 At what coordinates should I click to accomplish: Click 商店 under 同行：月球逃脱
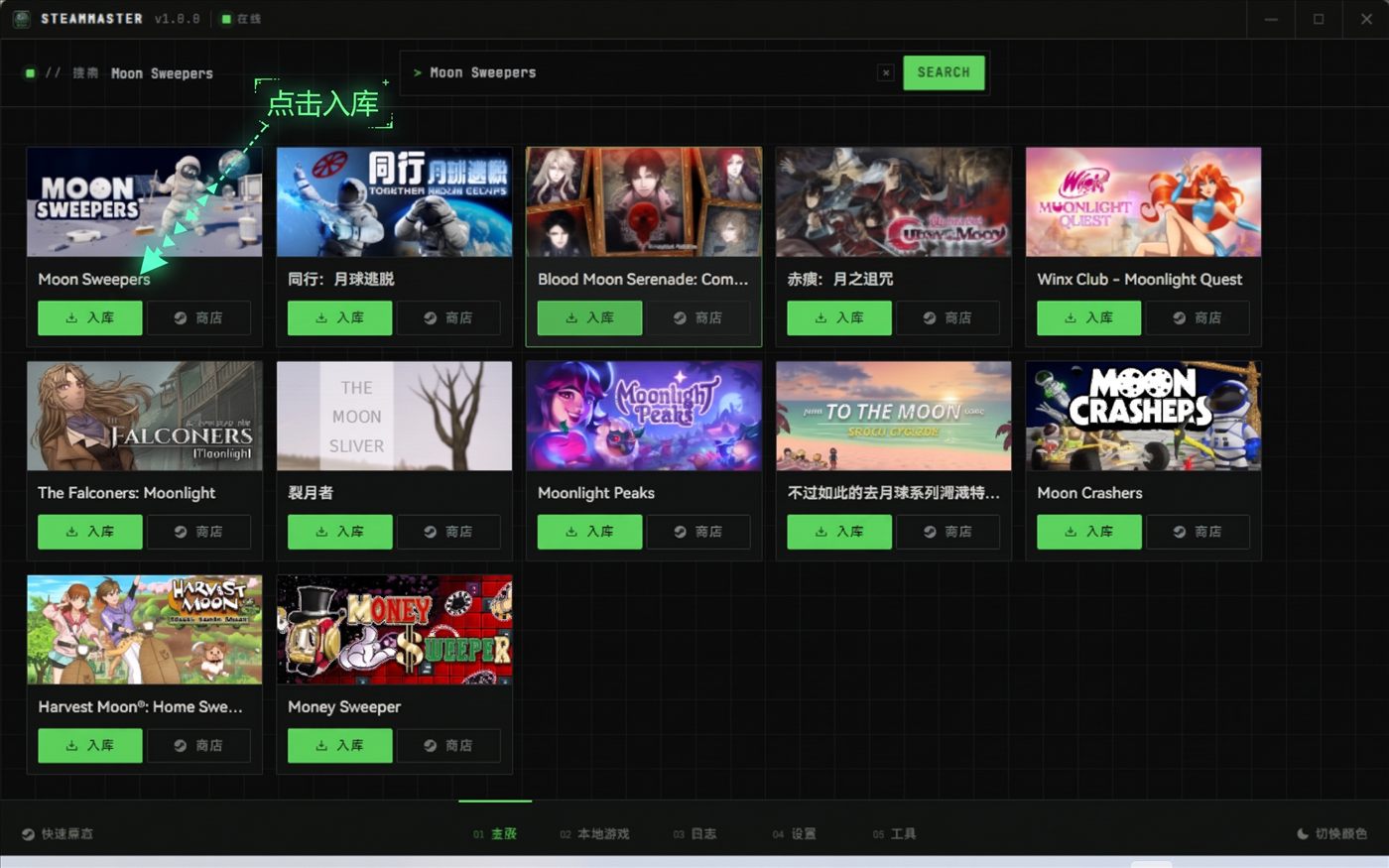coord(448,318)
